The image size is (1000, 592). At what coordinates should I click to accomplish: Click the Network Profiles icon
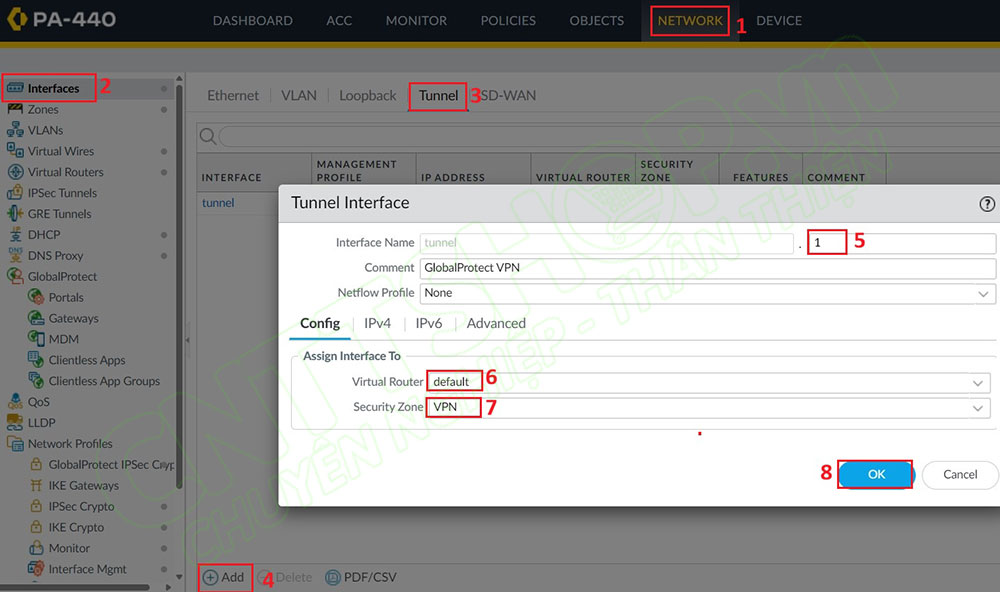point(15,443)
